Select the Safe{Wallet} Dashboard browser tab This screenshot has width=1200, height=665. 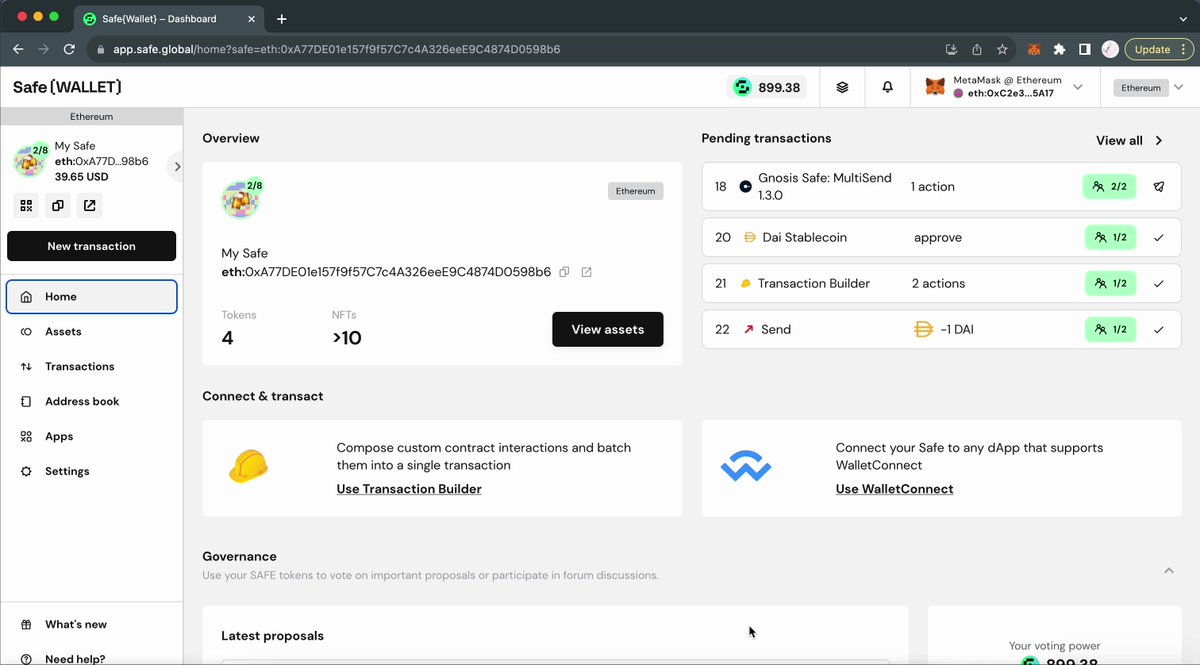pyautogui.click(x=168, y=19)
